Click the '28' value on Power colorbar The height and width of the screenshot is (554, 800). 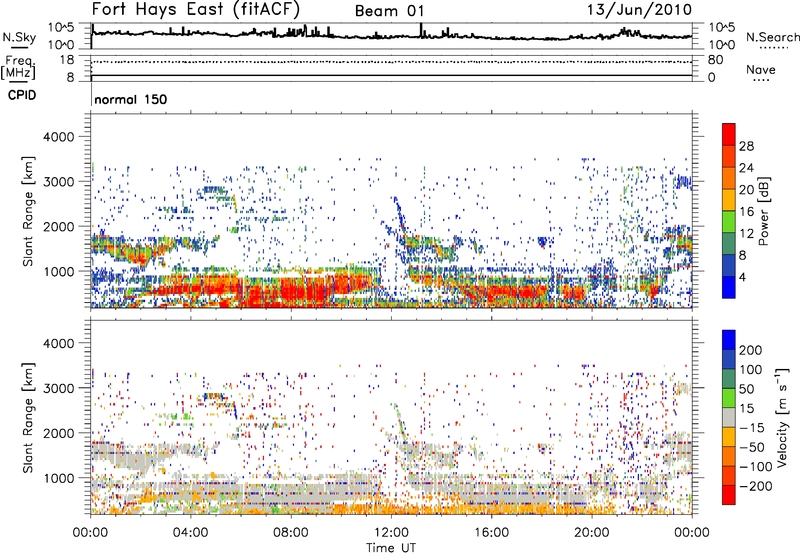coord(746,146)
